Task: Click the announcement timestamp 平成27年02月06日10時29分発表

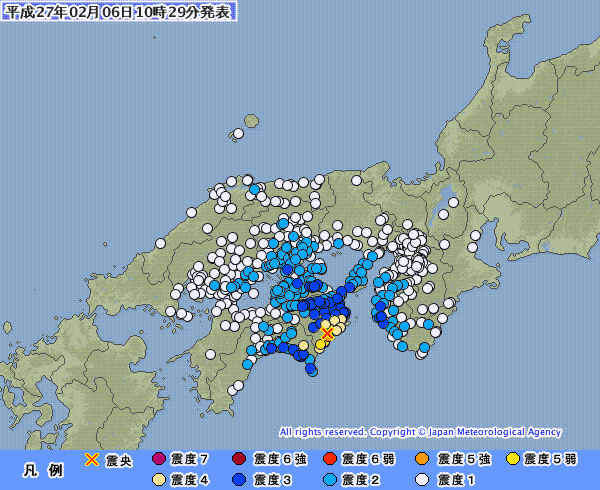Action: click(119, 11)
